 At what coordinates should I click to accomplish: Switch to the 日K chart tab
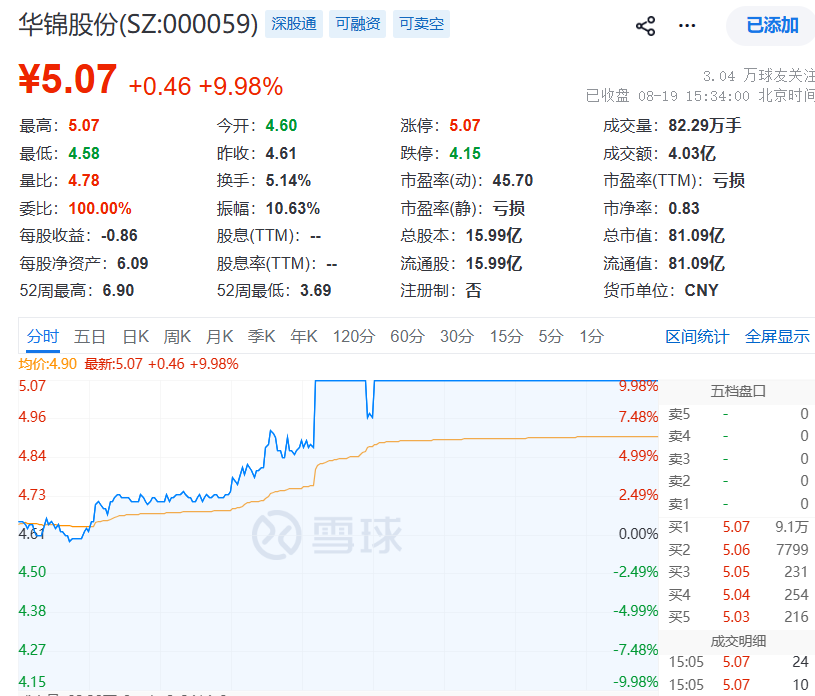click(x=136, y=336)
